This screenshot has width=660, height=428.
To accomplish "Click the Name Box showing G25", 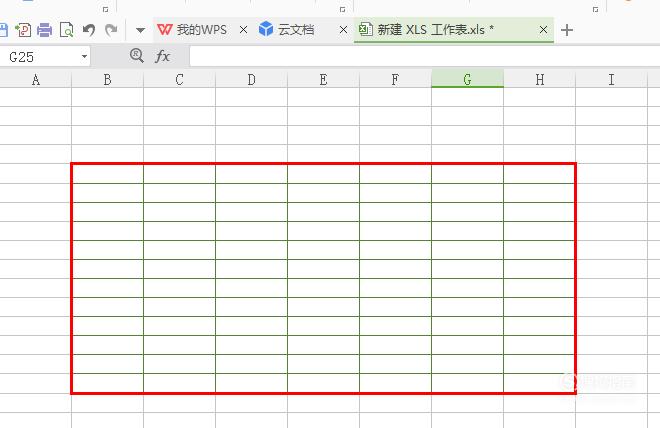I will [x=40, y=57].
